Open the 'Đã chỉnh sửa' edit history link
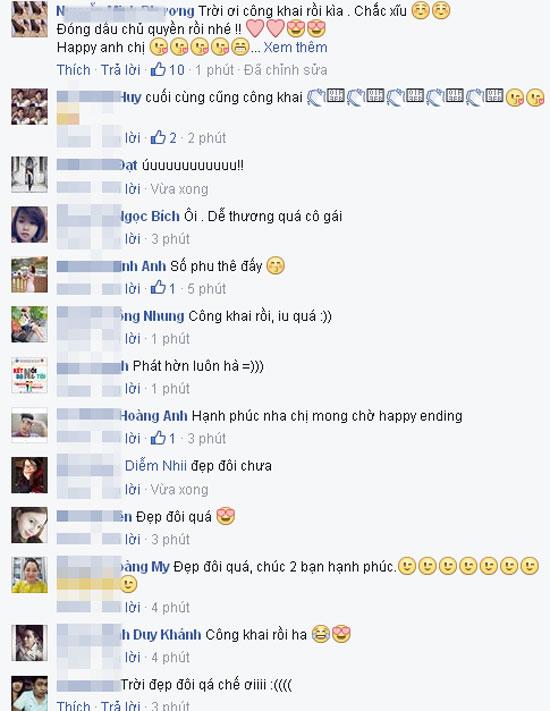The width and height of the screenshot is (550, 711). [x=285, y=70]
